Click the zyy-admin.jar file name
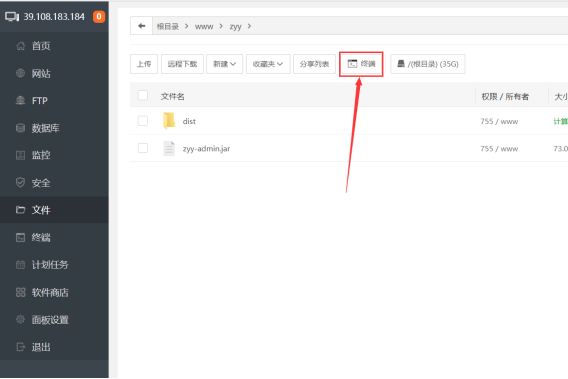568x379 pixels. point(206,149)
